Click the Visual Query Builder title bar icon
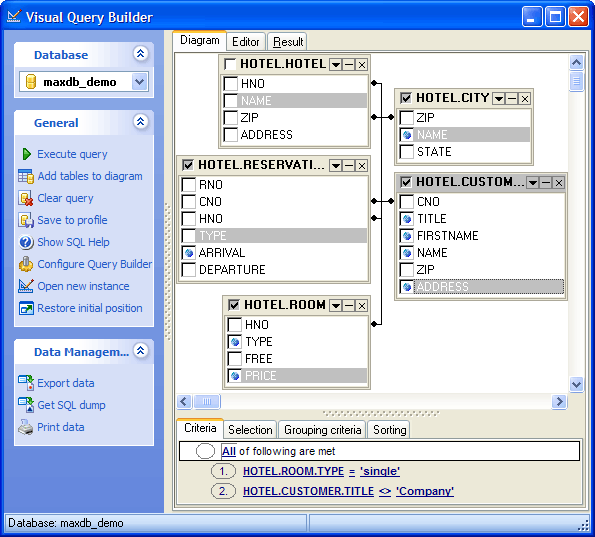Image resolution: width=595 pixels, height=537 pixels. (x=14, y=16)
